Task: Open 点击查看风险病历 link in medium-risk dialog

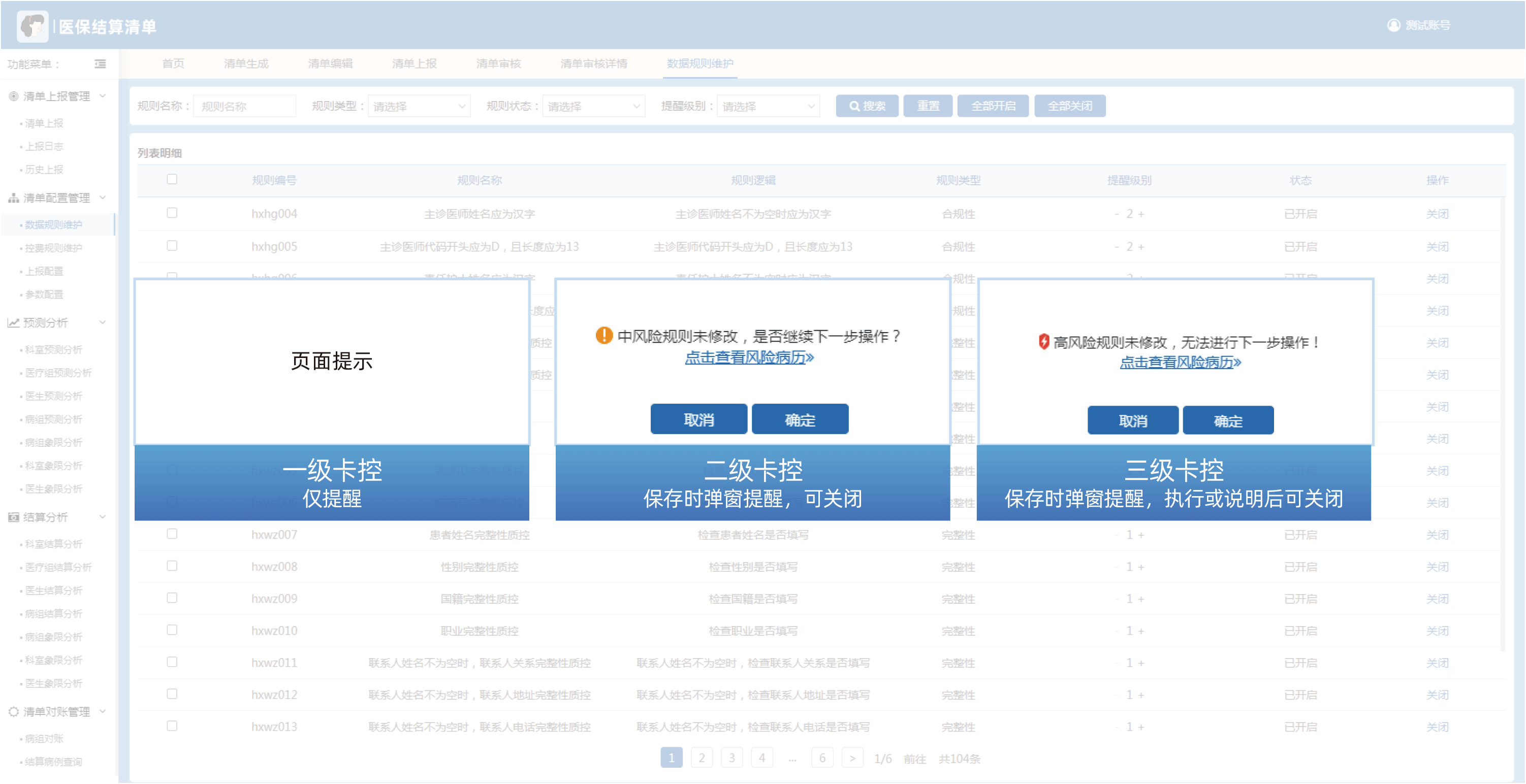Action: pyautogui.click(x=749, y=357)
